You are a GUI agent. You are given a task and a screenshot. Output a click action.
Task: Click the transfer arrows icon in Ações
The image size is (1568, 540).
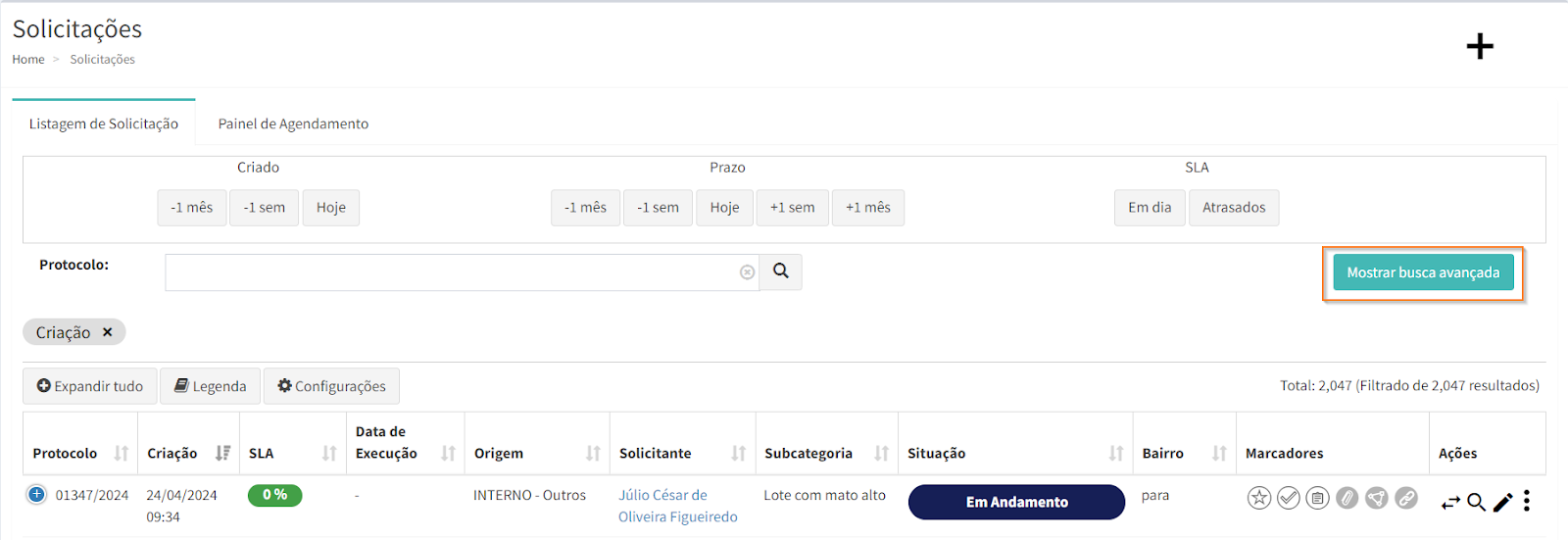click(x=1450, y=503)
